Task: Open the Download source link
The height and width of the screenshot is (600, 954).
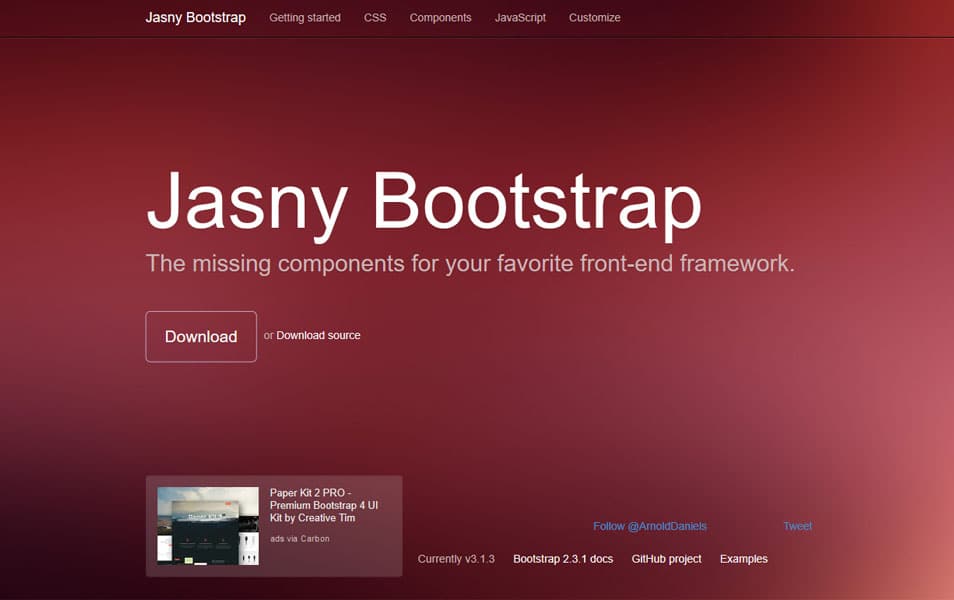Action: [x=318, y=335]
